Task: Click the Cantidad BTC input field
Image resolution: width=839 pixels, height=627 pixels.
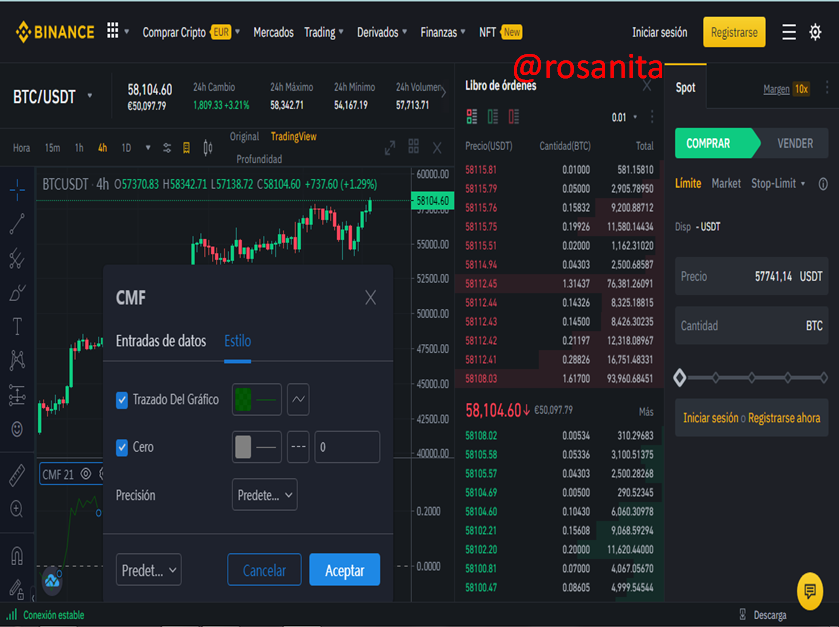Action: pyautogui.click(x=751, y=325)
